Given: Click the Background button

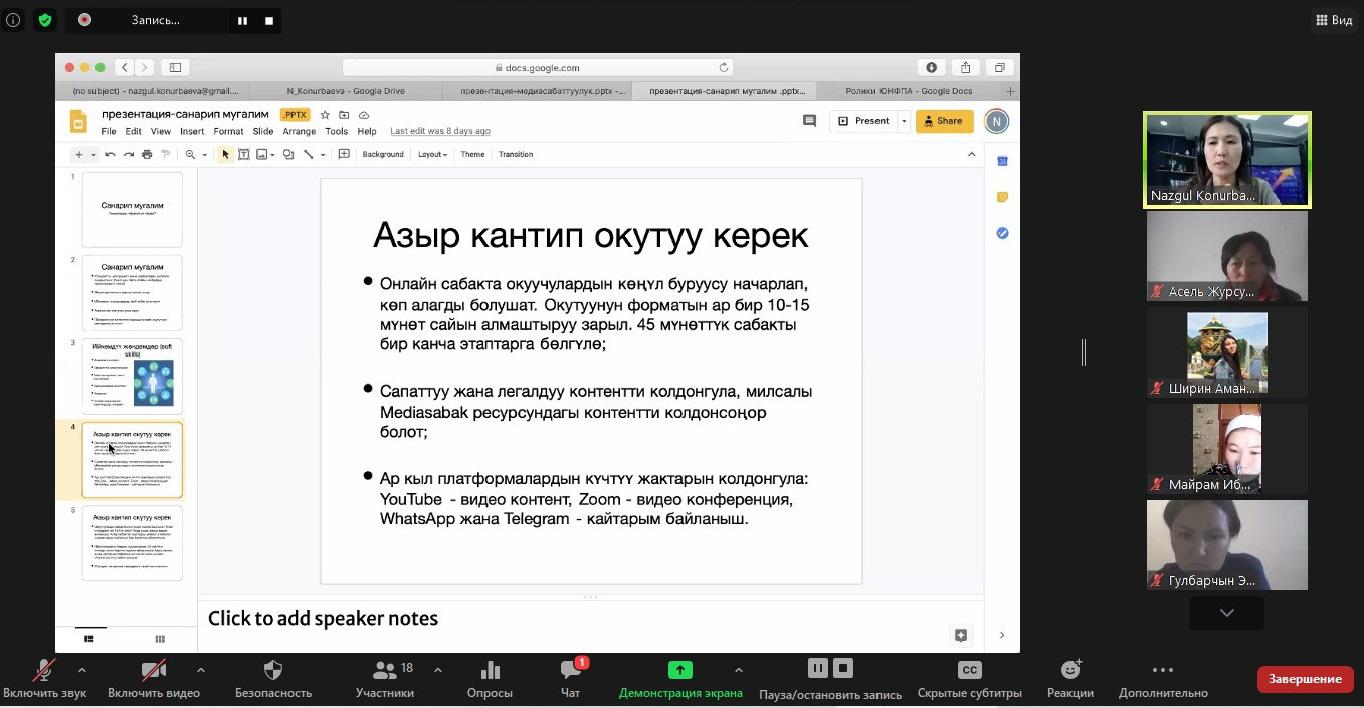Looking at the screenshot, I should point(383,154).
